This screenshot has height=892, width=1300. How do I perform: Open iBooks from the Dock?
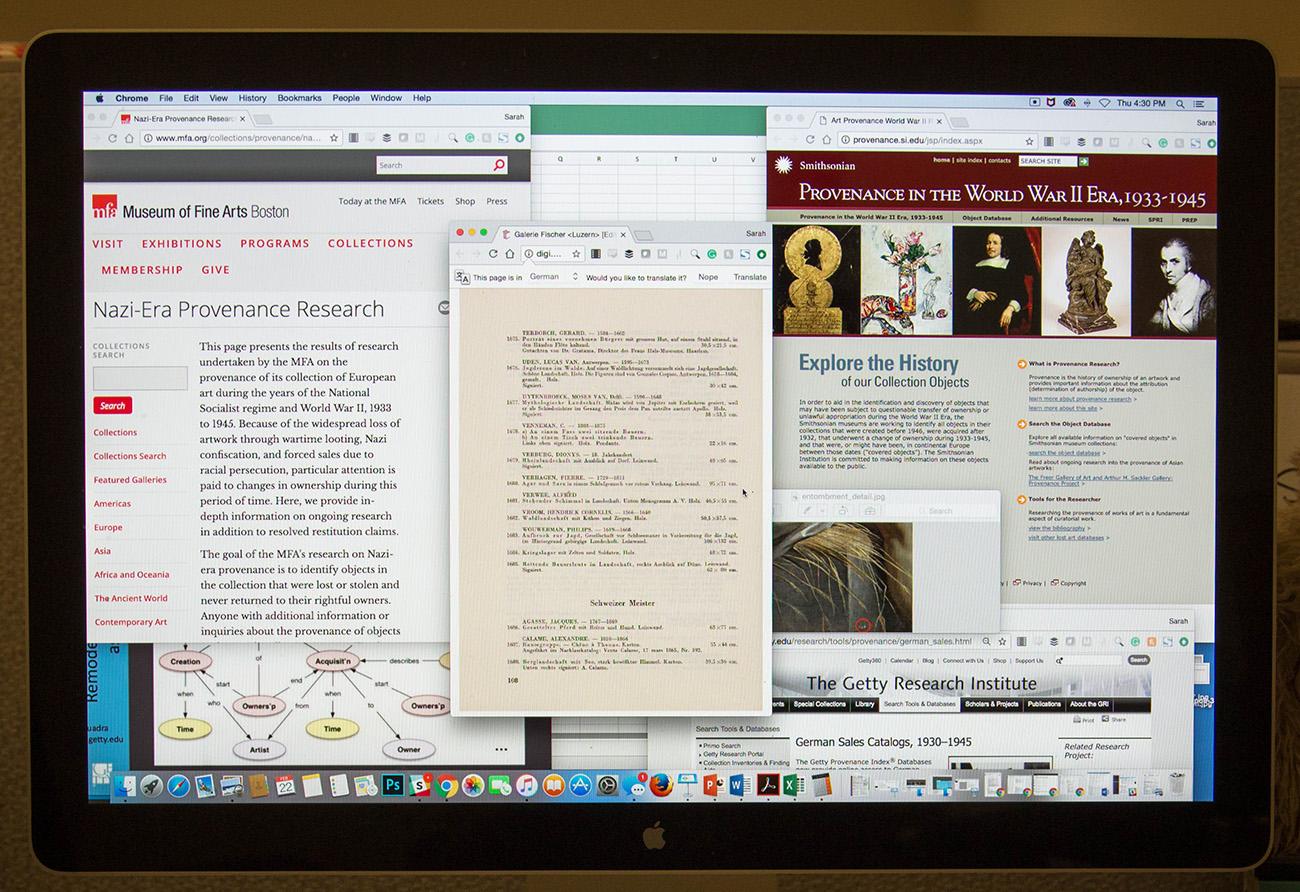tap(553, 786)
